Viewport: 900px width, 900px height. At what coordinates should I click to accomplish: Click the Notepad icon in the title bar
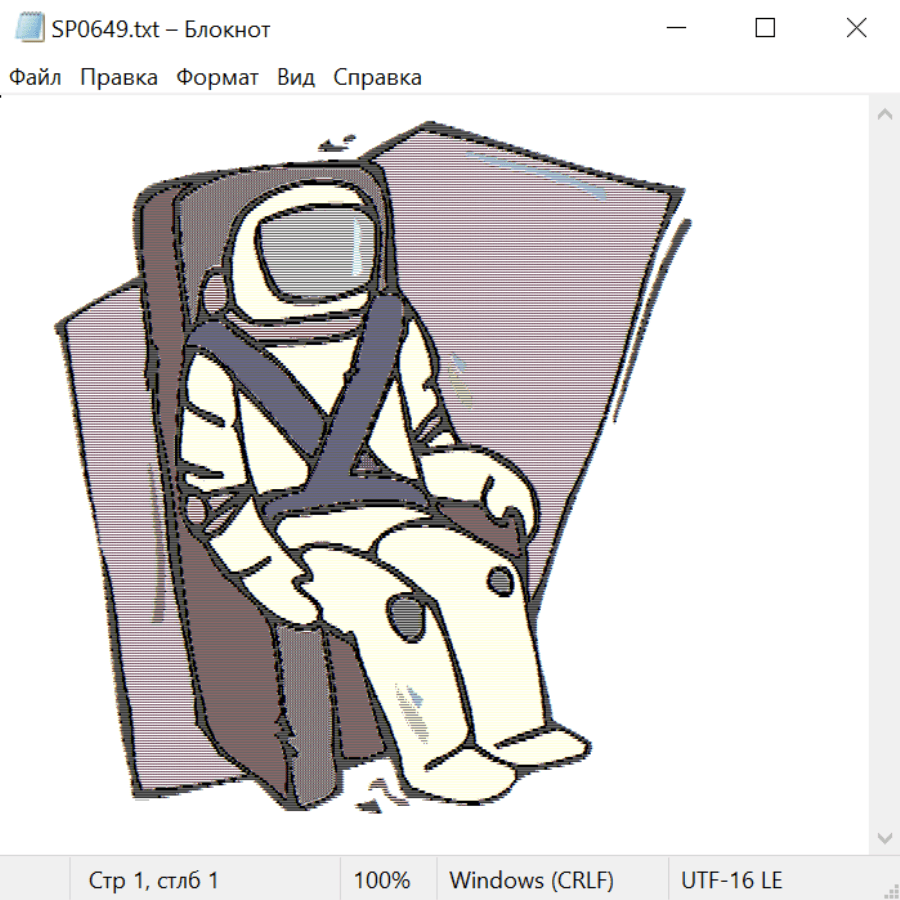(30, 29)
